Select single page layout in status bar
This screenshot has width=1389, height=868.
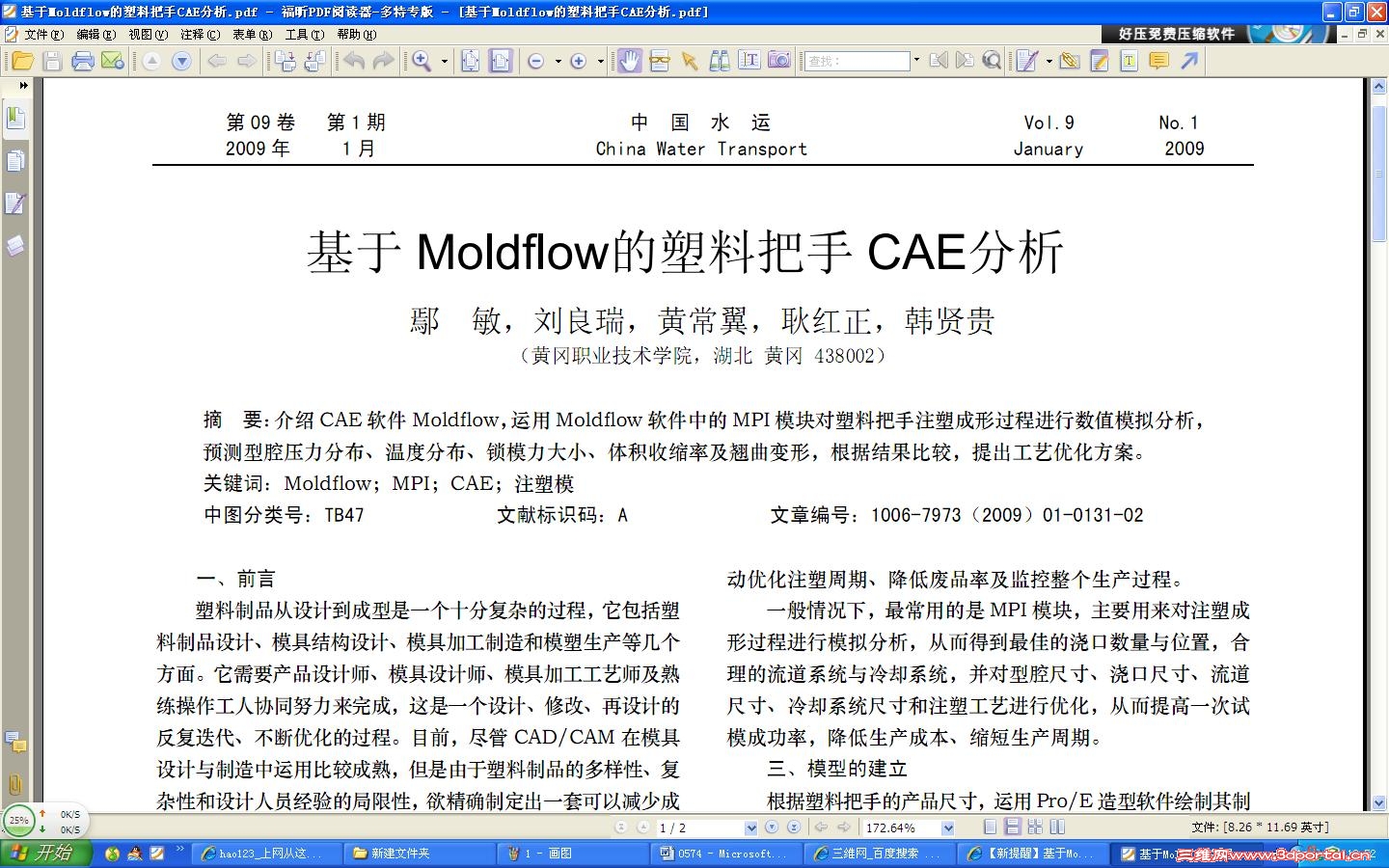click(x=990, y=827)
